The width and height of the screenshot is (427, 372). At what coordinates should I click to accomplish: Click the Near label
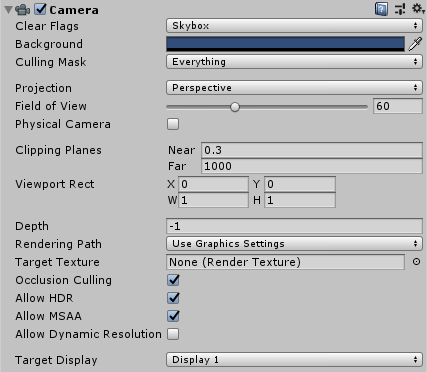[x=181, y=150]
